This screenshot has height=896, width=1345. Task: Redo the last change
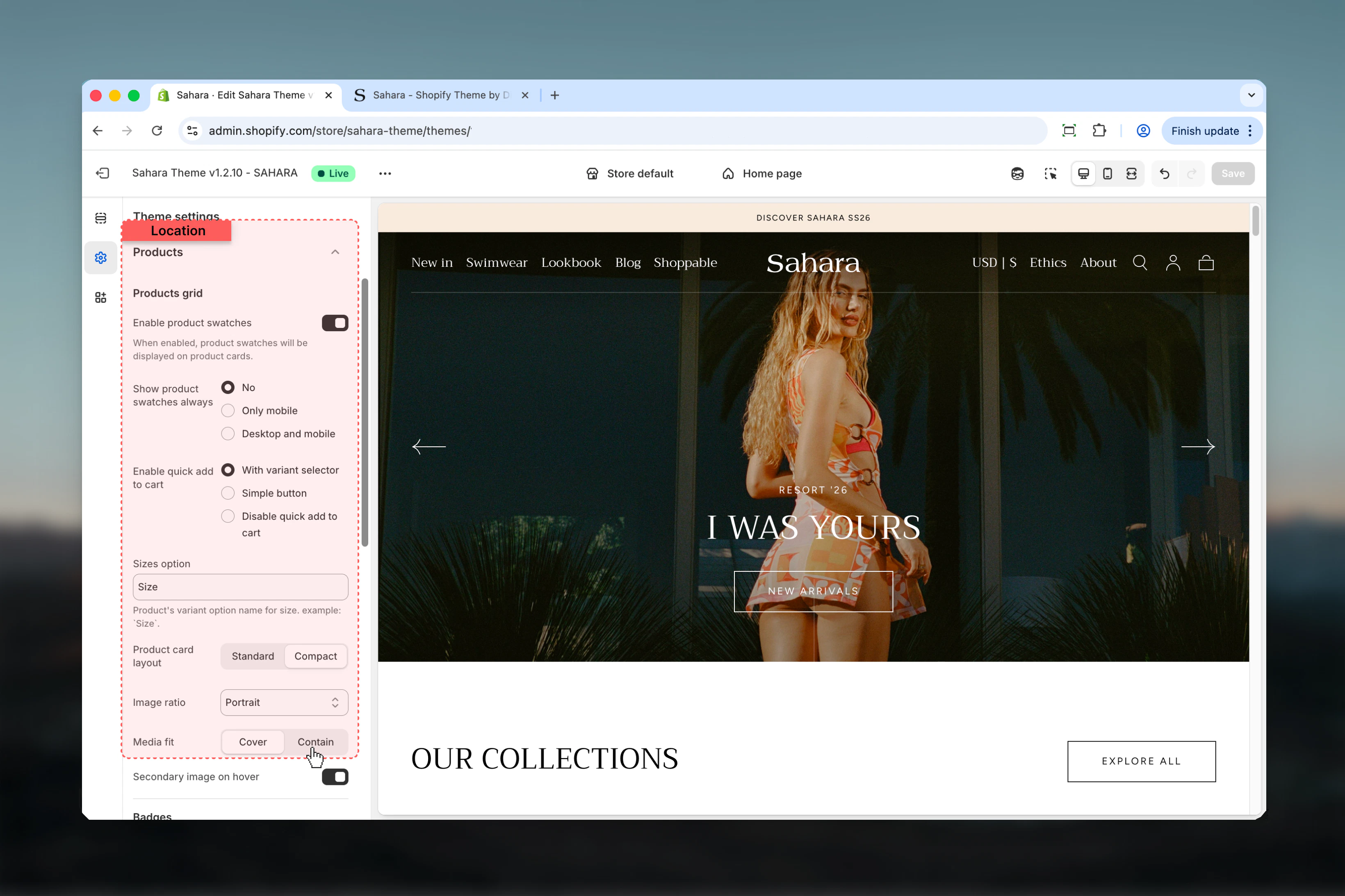coord(1192,174)
